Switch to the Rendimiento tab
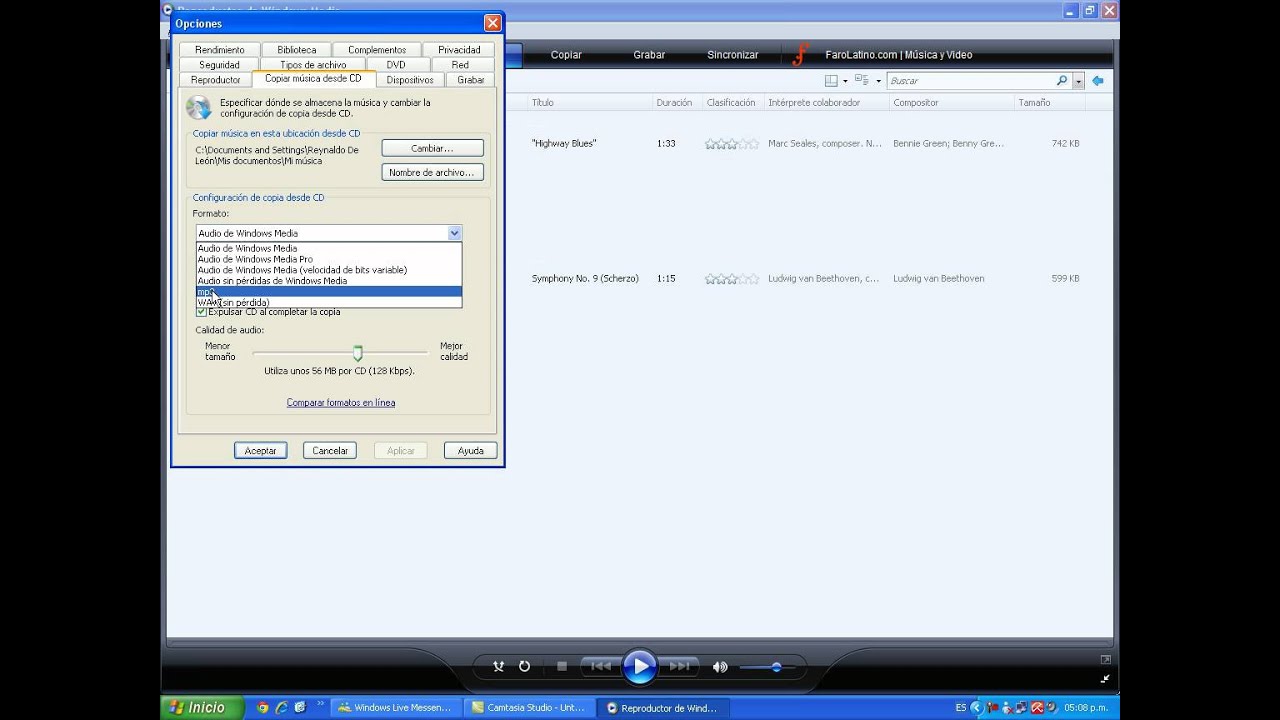 pos(220,50)
